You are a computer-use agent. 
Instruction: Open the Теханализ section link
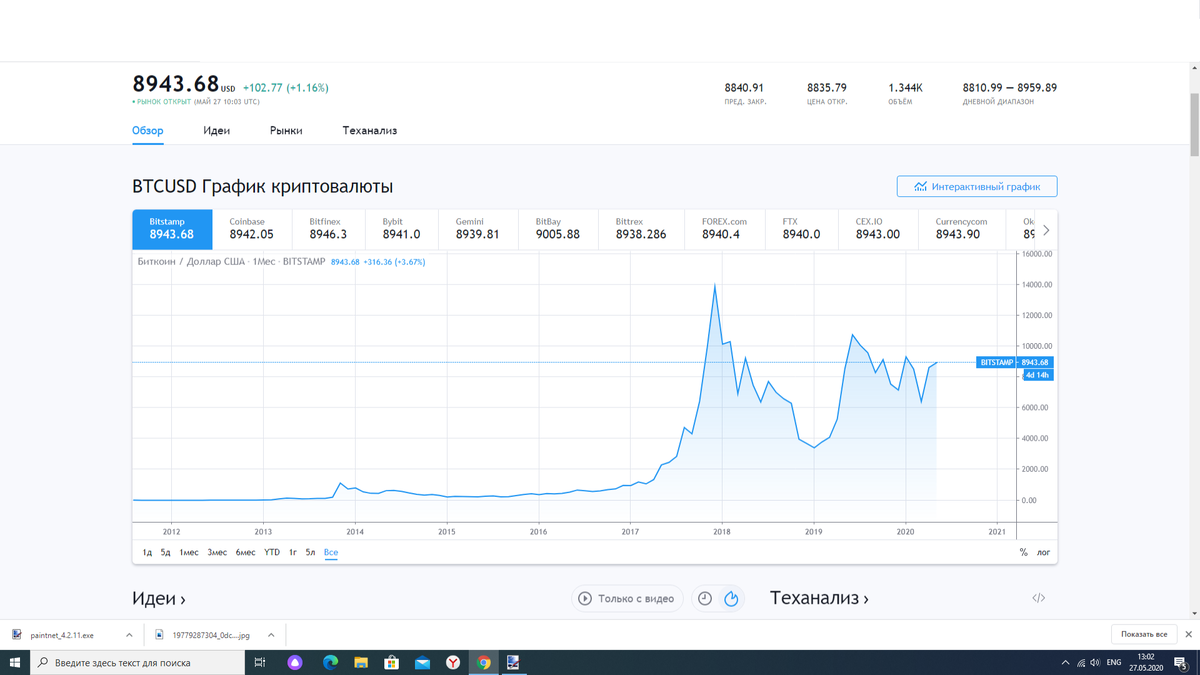click(x=819, y=598)
